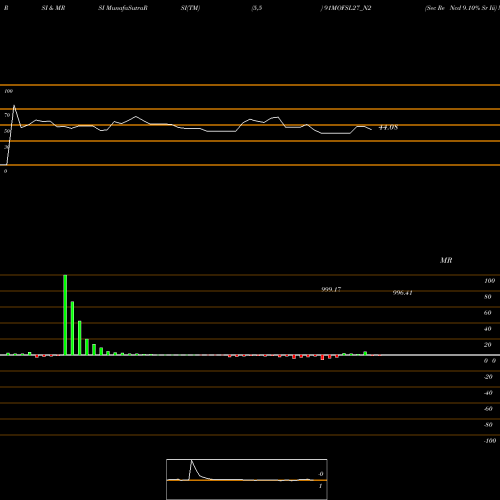
Task: Click the MunafaSutra title text
Action: (123, 8)
